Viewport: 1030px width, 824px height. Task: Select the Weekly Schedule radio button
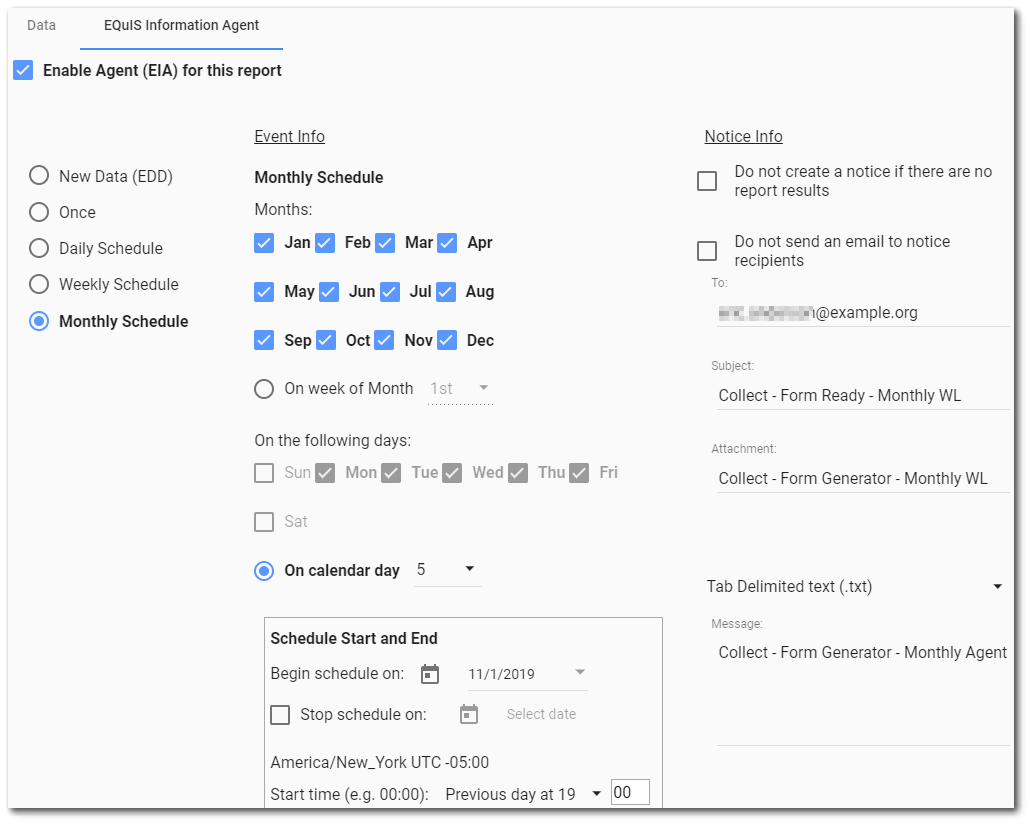tap(39, 284)
